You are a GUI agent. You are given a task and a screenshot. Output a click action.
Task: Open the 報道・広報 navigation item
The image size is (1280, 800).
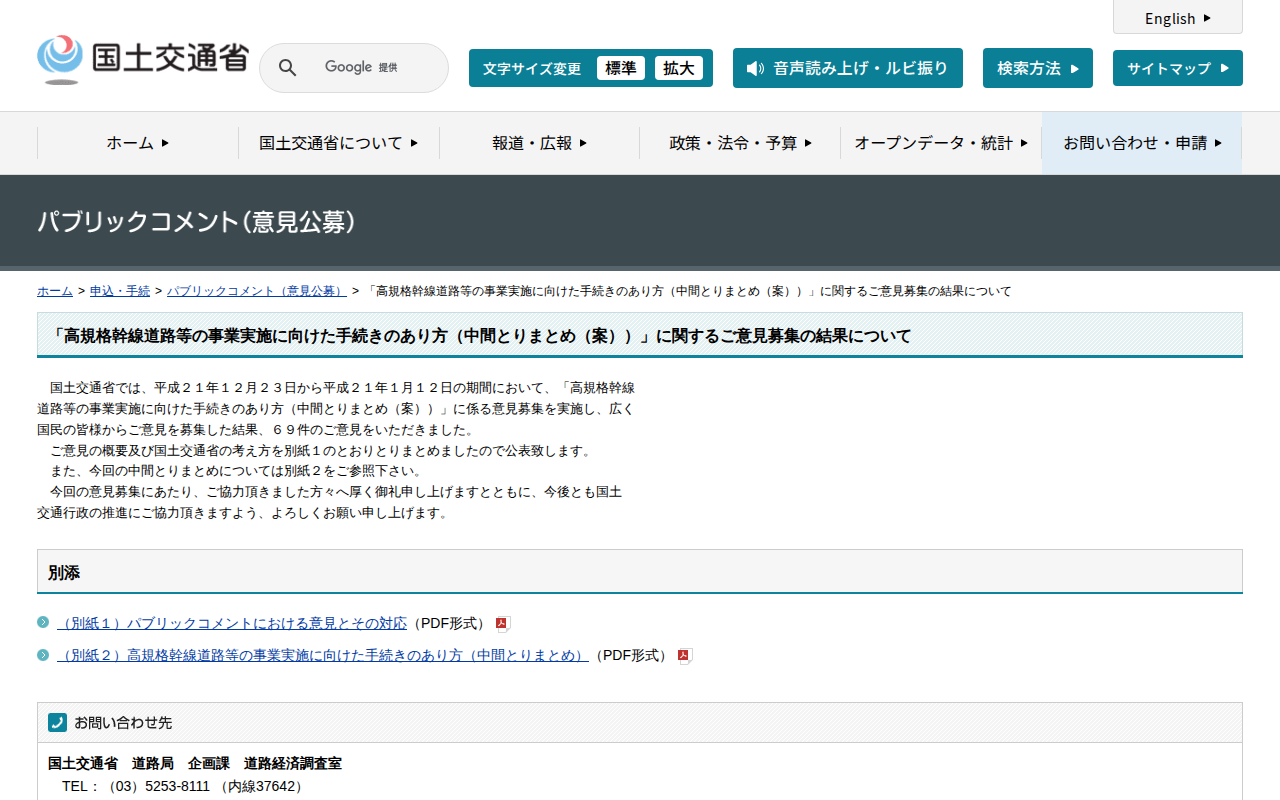pos(539,143)
